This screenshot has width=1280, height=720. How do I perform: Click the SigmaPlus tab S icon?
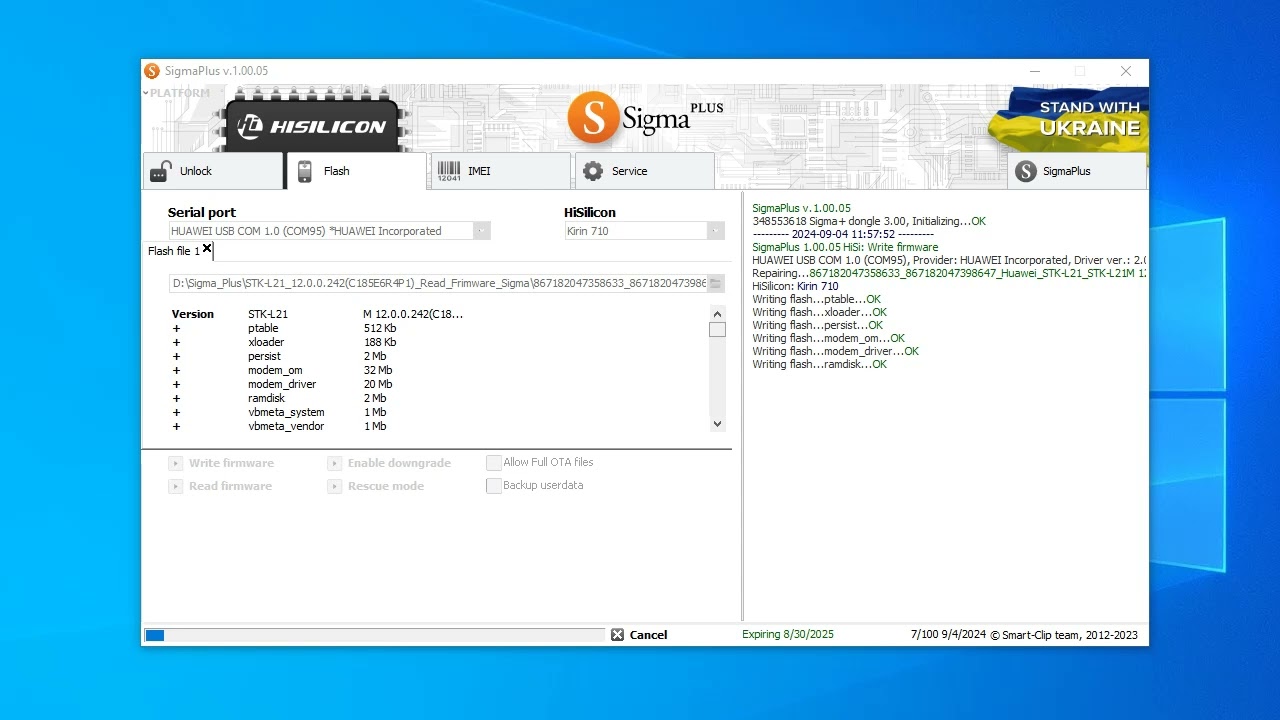pos(1026,171)
